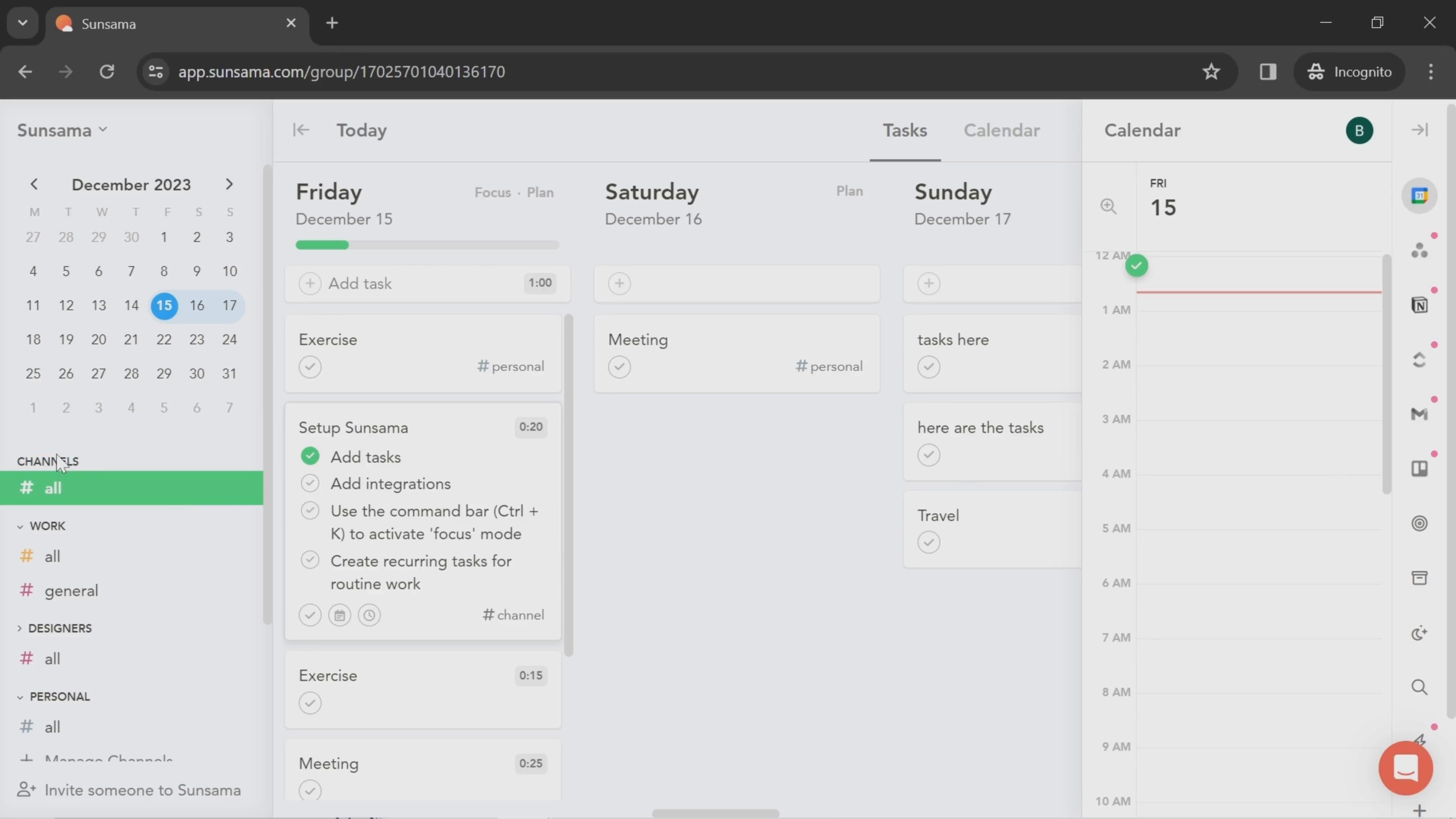The width and height of the screenshot is (1456, 819).
Task: Check off the Travel task on Sunday
Action: coord(929,543)
